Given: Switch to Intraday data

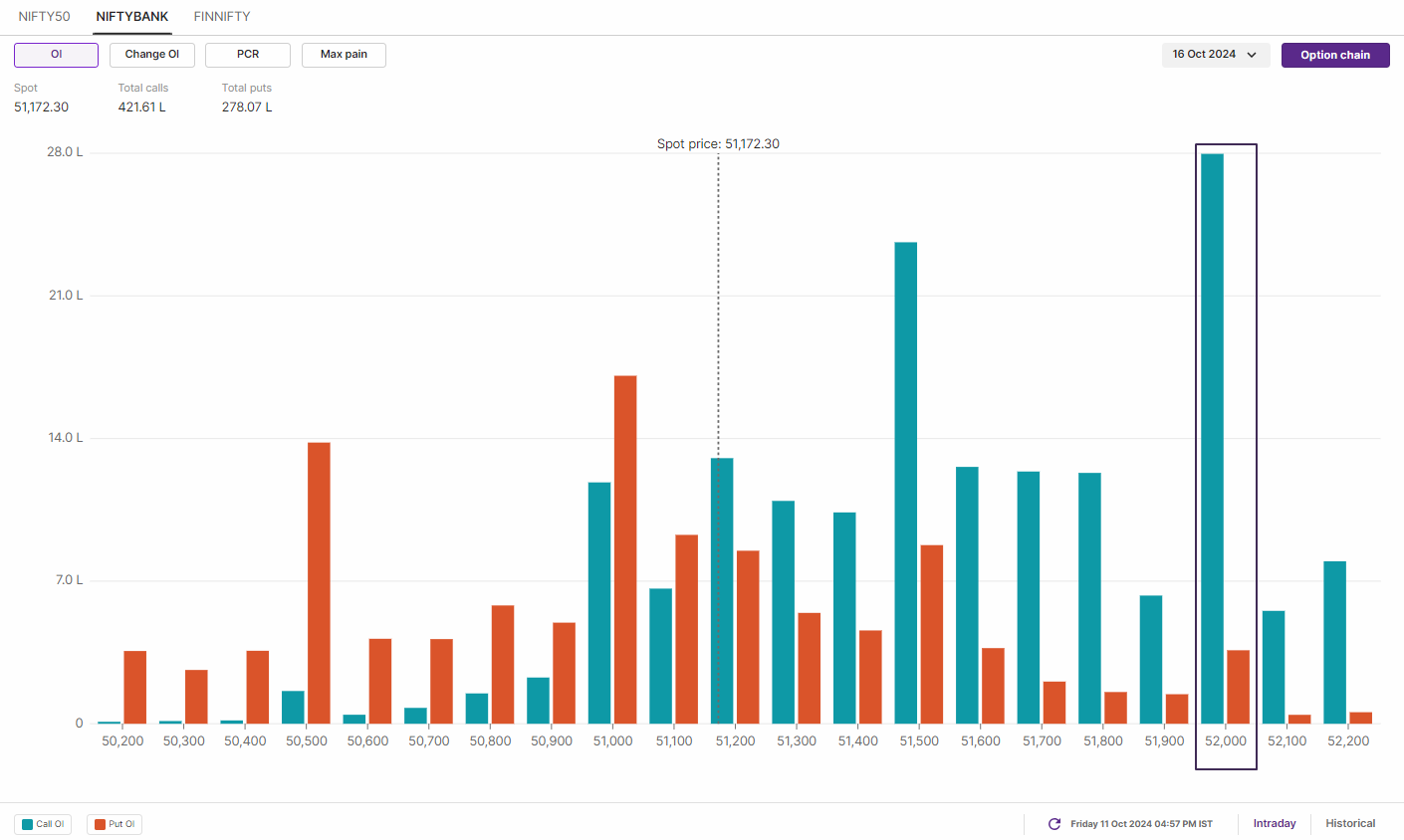Looking at the screenshot, I should [x=1275, y=824].
